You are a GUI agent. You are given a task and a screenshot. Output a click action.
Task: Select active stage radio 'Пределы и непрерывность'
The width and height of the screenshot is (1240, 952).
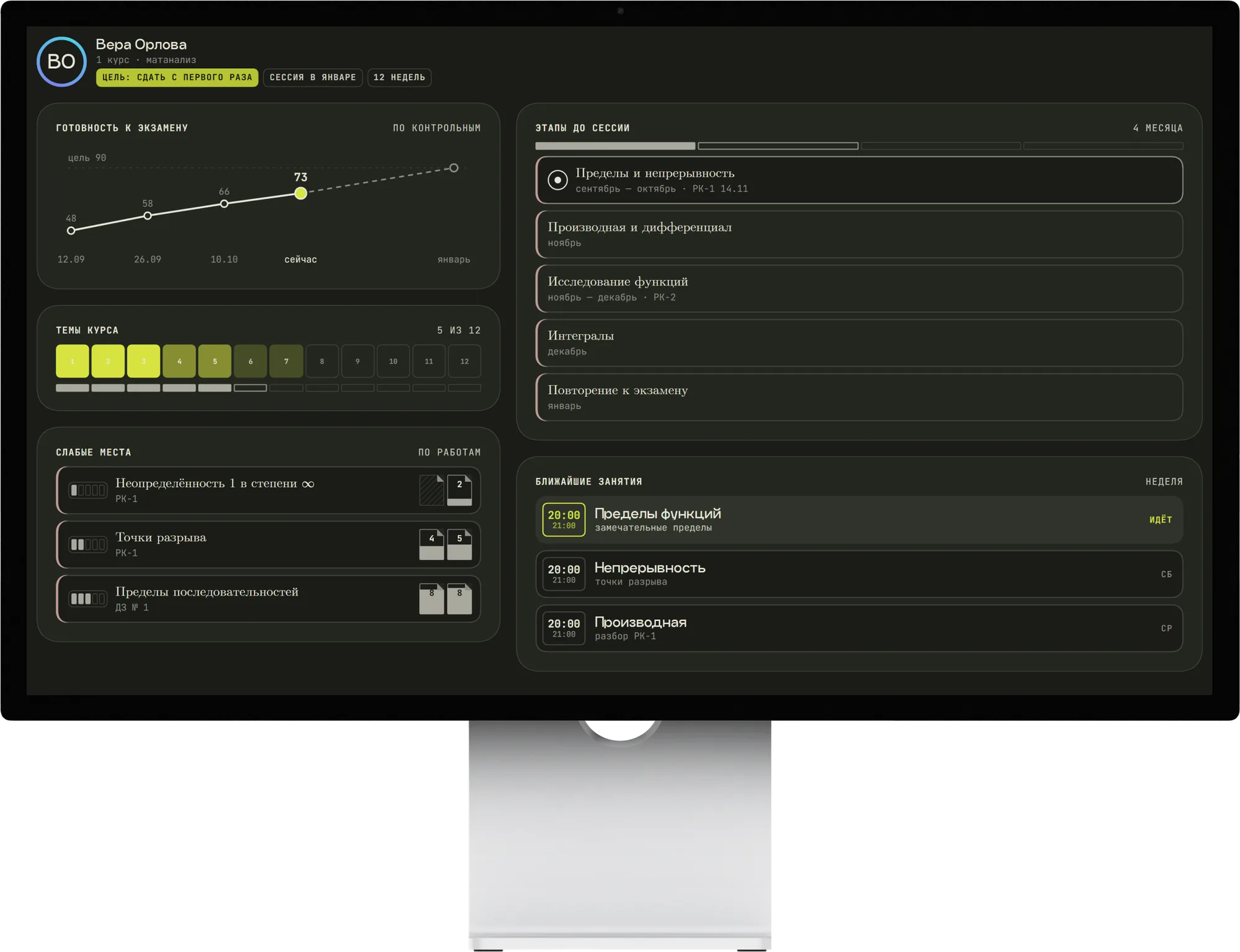557,180
